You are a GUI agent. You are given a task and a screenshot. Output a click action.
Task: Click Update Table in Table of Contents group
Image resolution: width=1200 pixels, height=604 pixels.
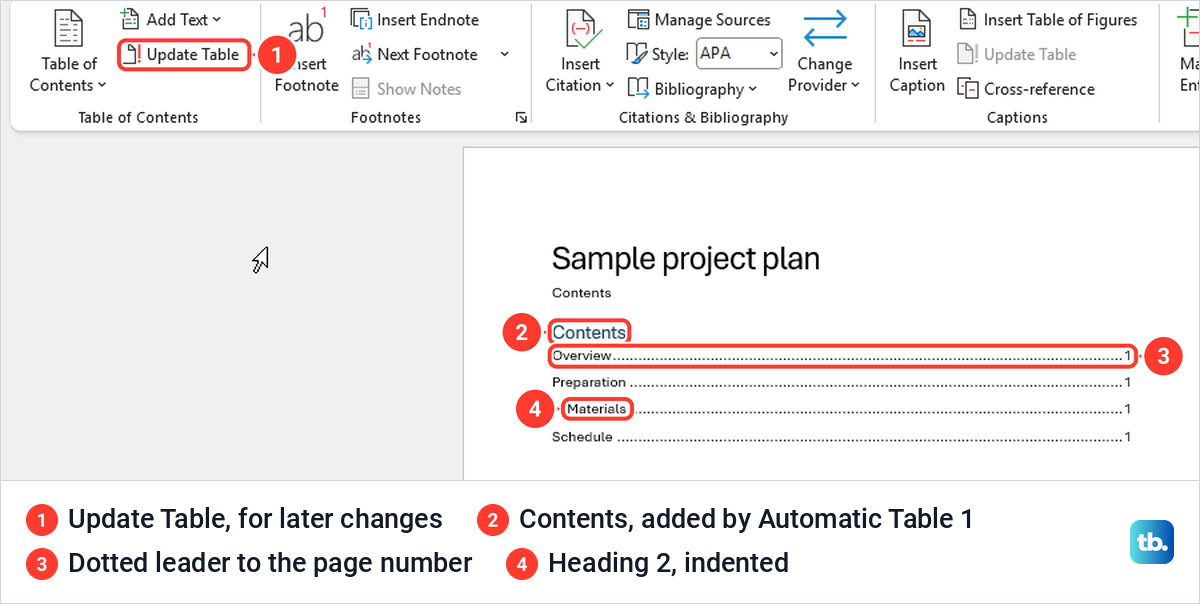pos(183,54)
